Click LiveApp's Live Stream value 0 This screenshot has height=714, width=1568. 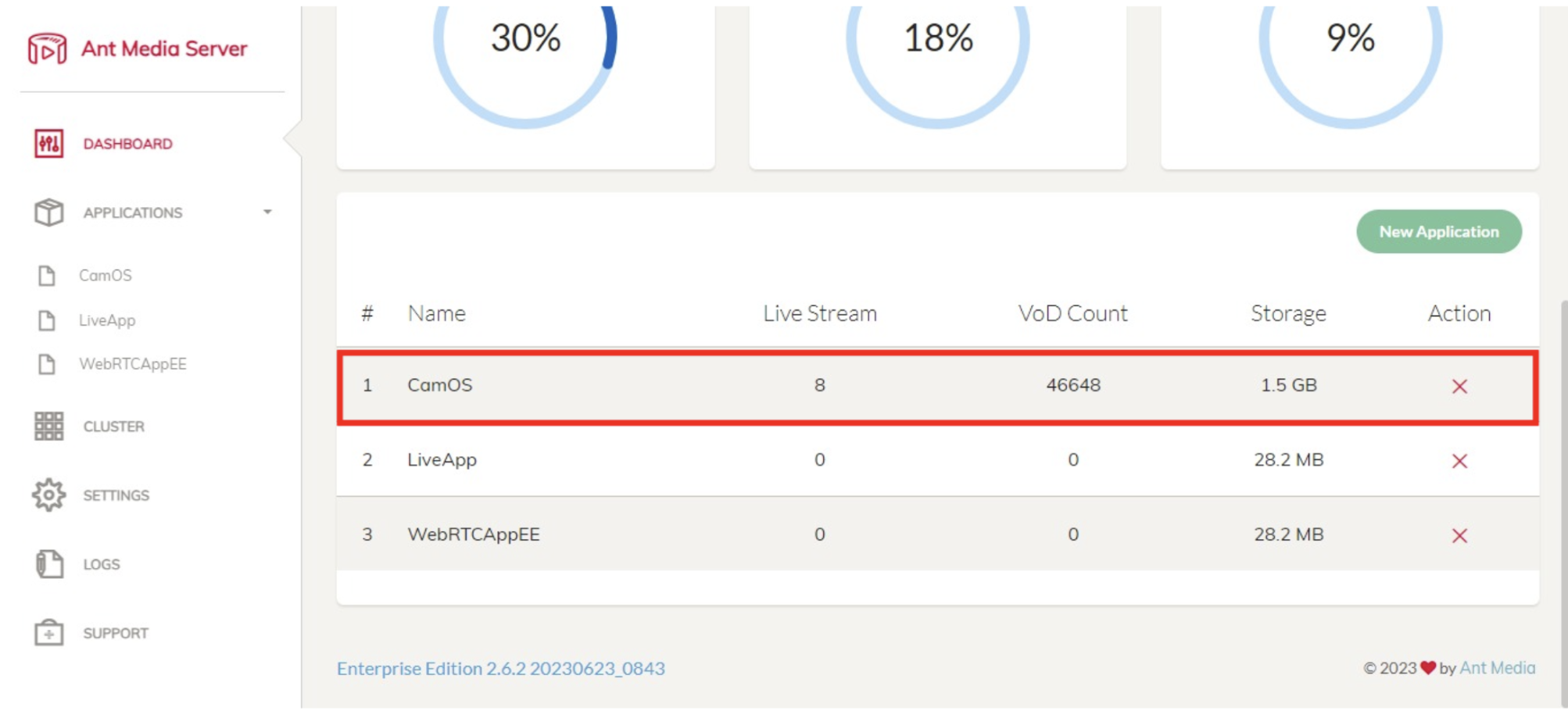pos(819,460)
